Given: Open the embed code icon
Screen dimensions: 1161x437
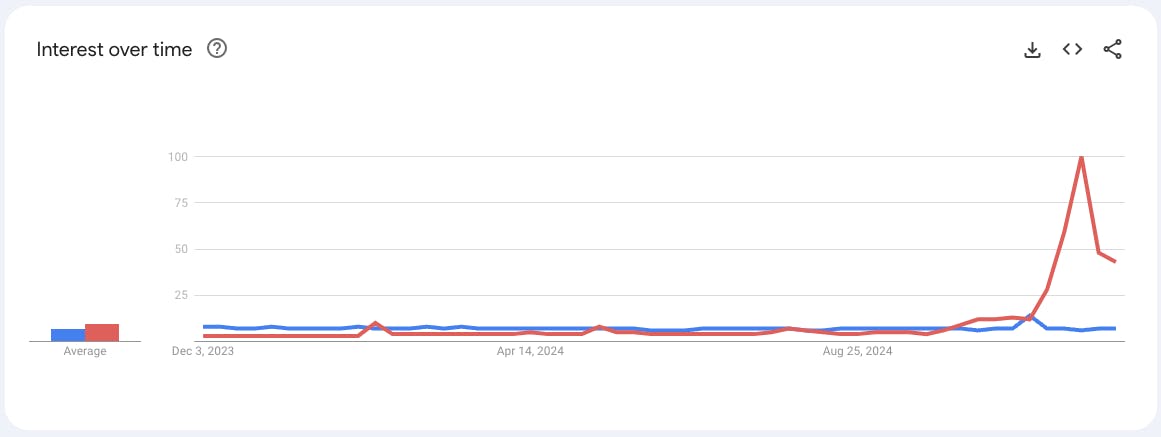Looking at the screenshot, I should 1072,49.
